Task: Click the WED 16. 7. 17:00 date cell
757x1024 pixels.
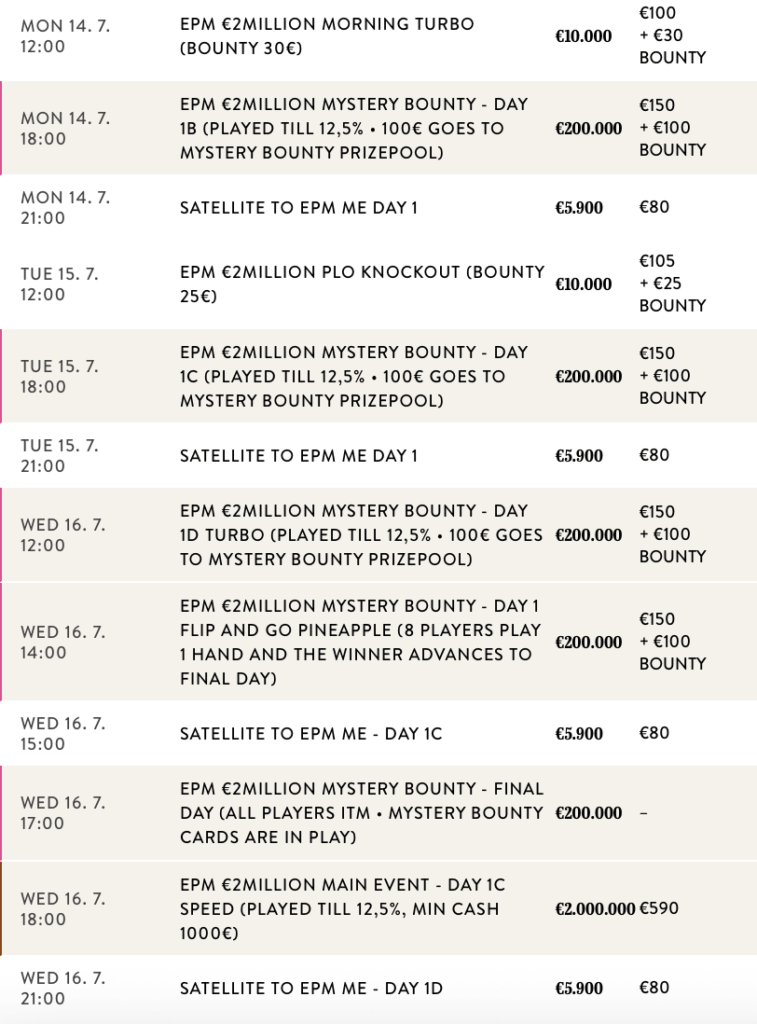Action: (63, 813)
